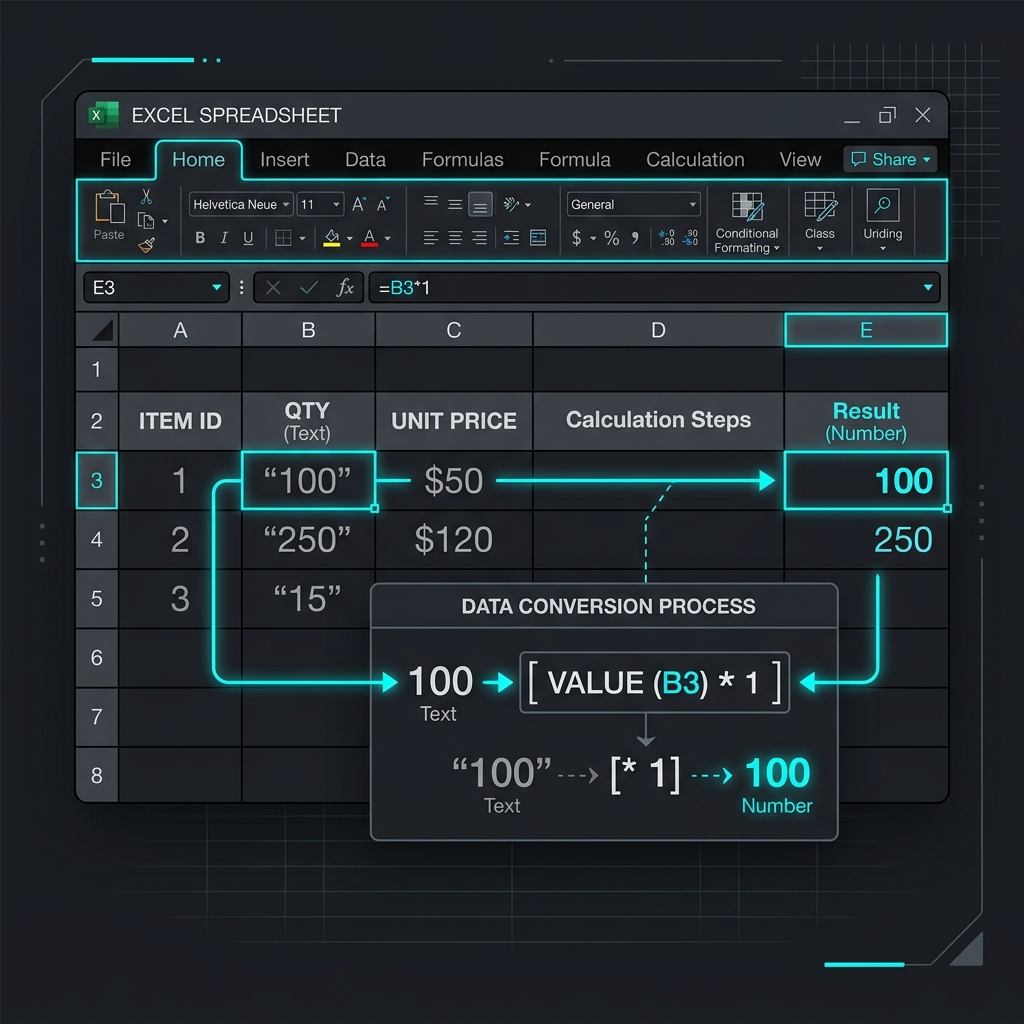Click the Class table pencil icon
The image size is (1024, 1024).
click(820, 206)
